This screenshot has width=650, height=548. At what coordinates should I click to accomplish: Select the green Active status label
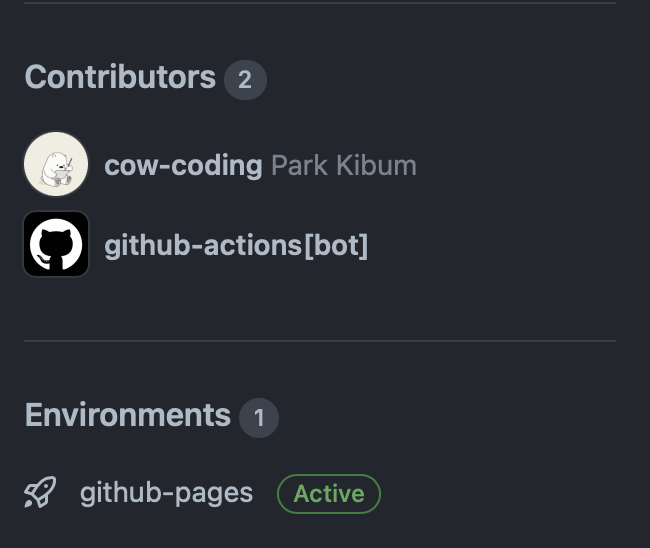tap(329, 494)
